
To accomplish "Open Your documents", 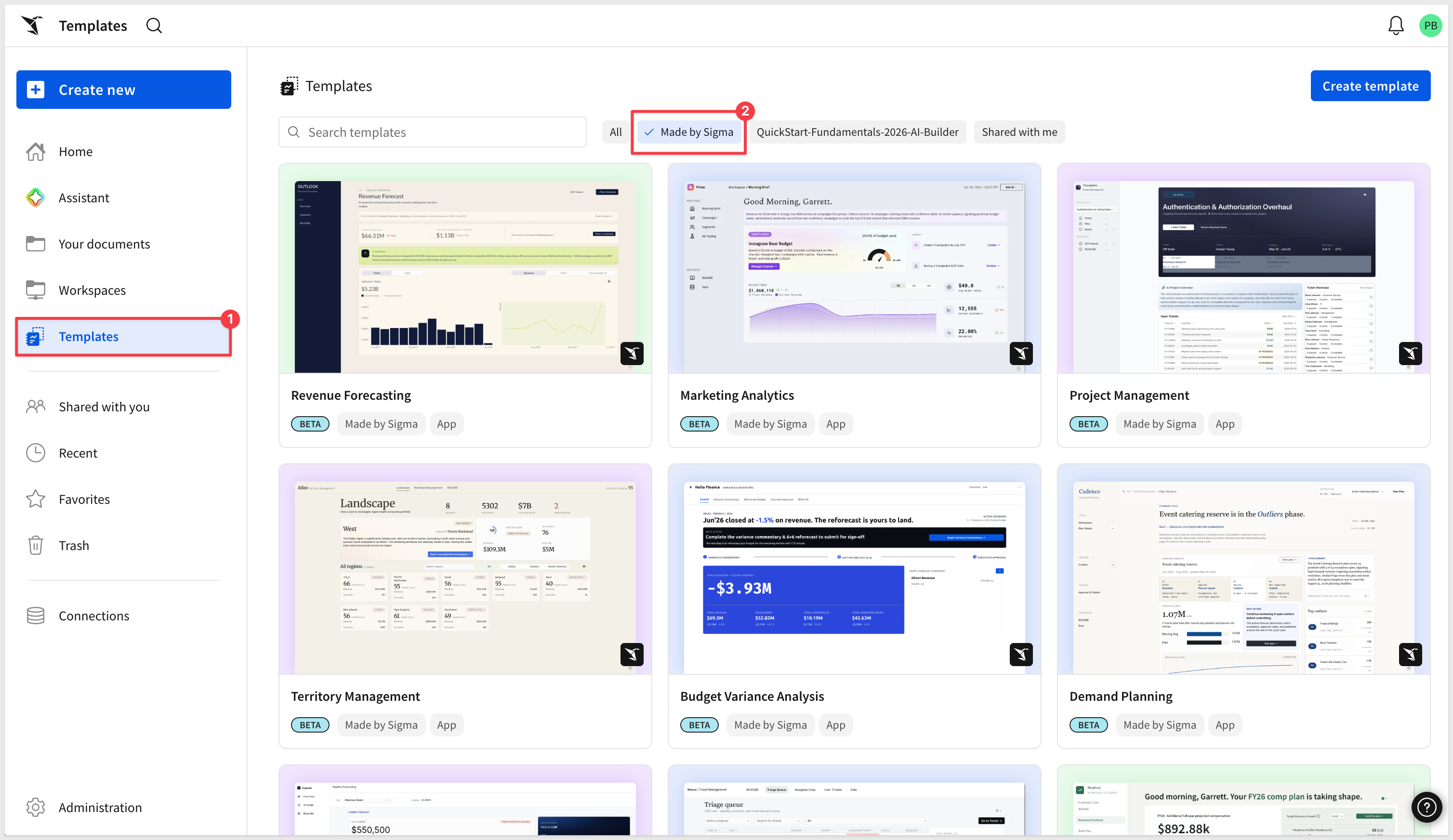I will pos(123,244).
